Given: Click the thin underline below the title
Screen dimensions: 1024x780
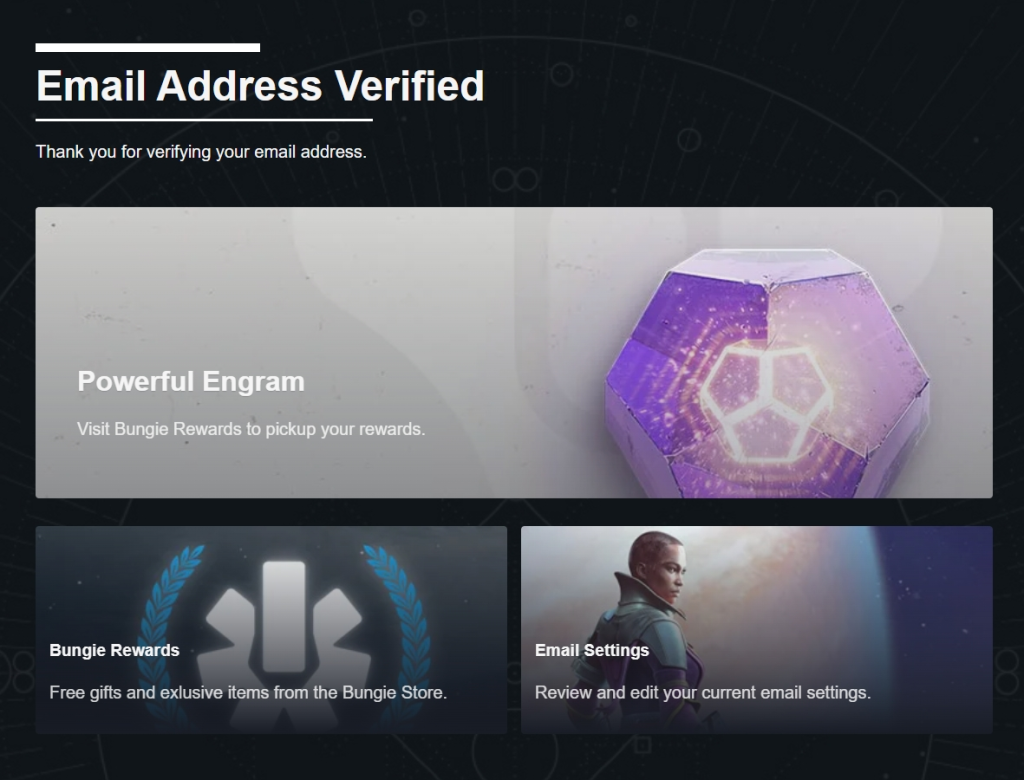Looking at the screenshot, I should pos(204,120).
